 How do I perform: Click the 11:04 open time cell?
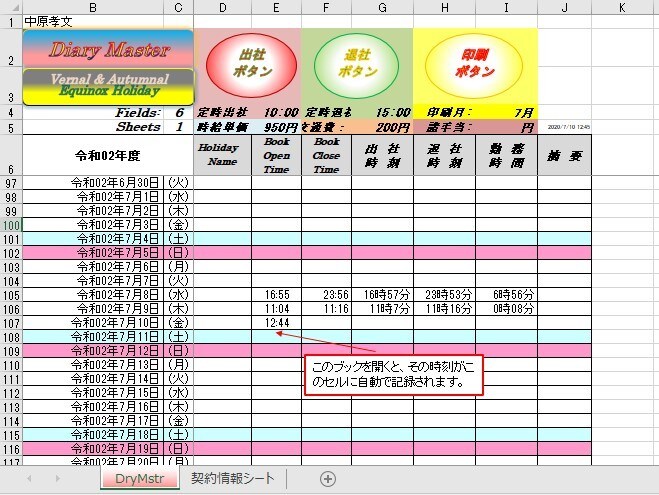277,309
